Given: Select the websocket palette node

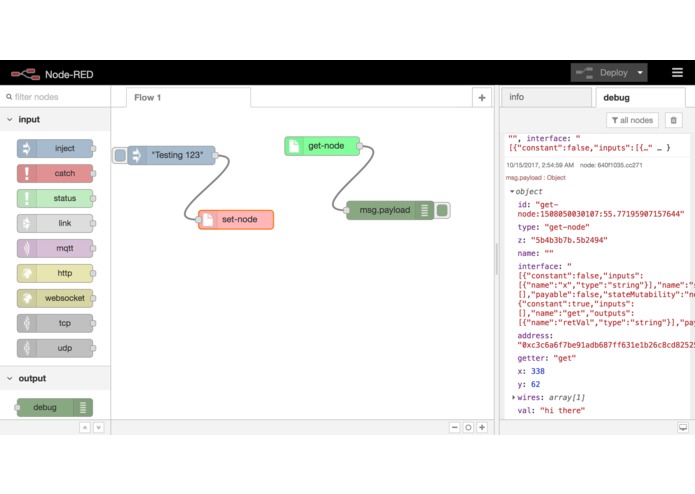Looking at the screenshot, I should point(55,298).
